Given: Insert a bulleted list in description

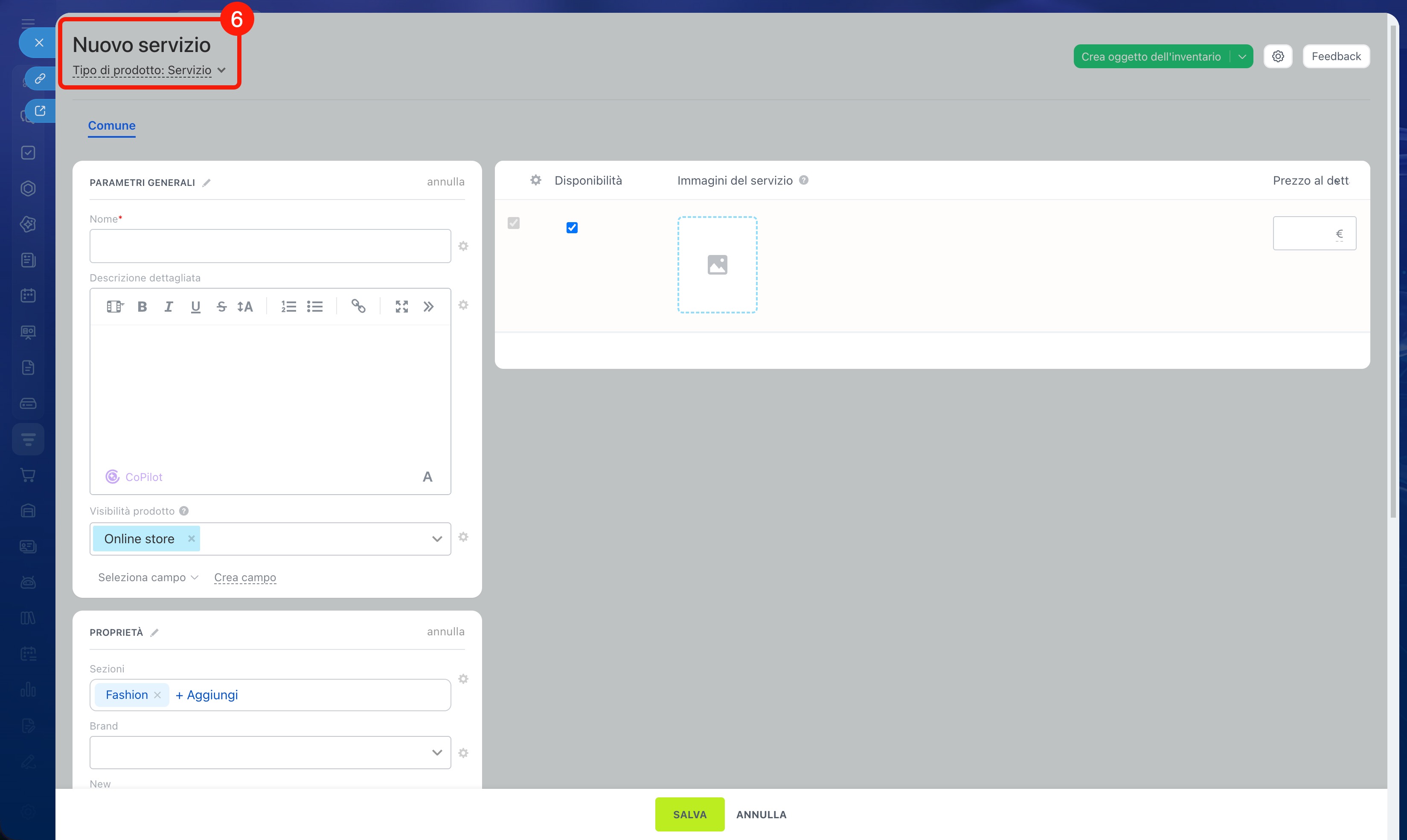Looking at the screenshot, I should pyautogui.click(x=315, y=306).
